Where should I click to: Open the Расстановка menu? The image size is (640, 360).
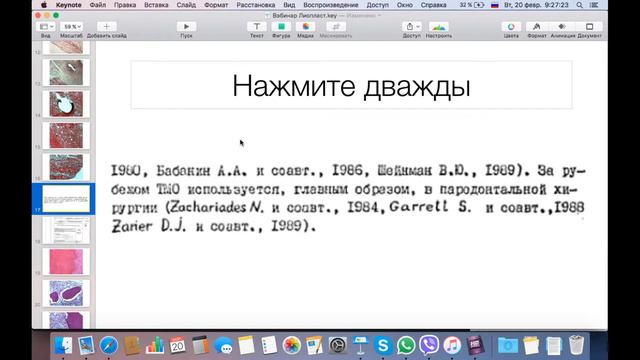pyautogui.click(x=256, y=5)
